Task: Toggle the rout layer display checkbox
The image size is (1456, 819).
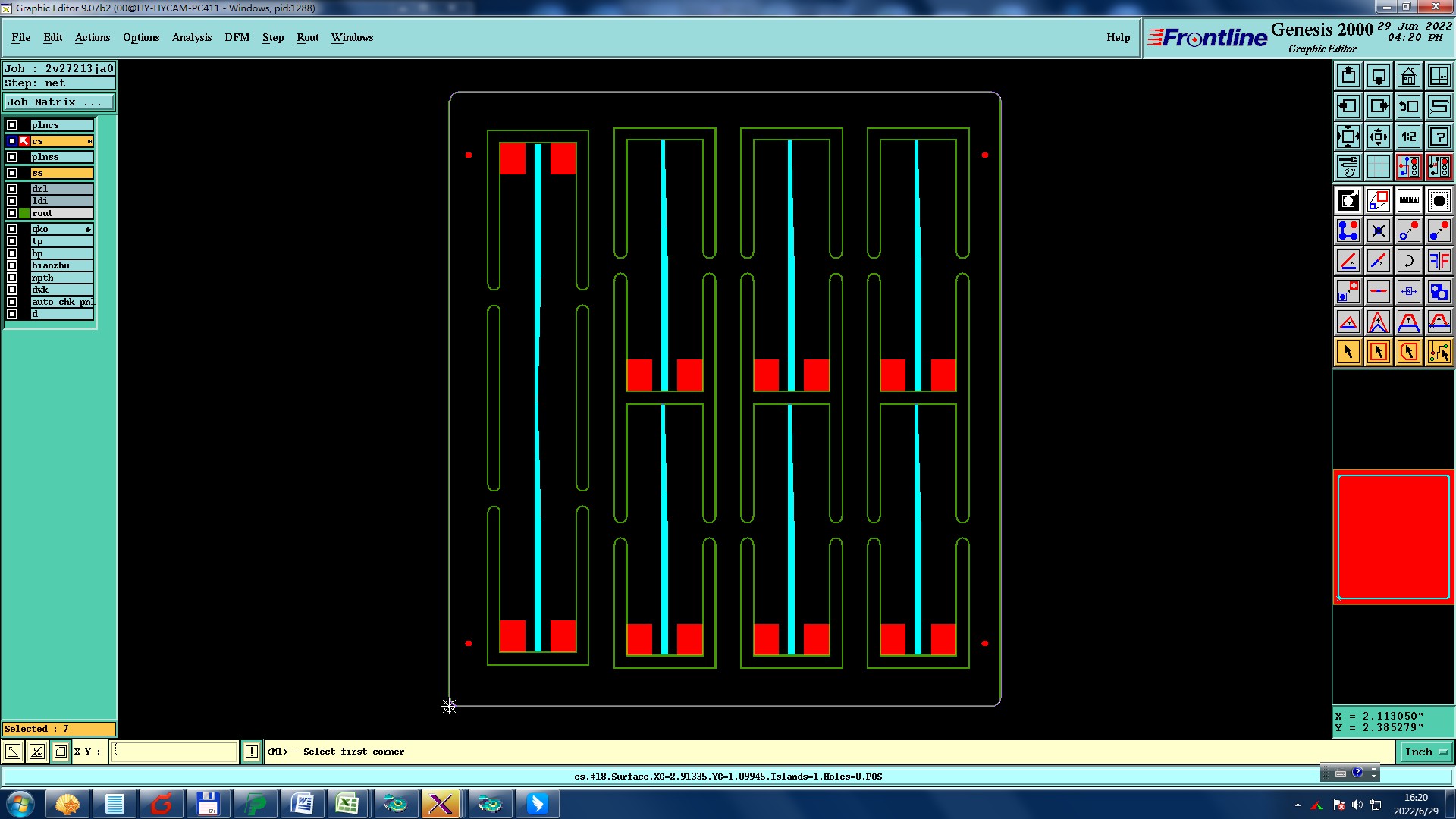Action: (x=12, y=213)
